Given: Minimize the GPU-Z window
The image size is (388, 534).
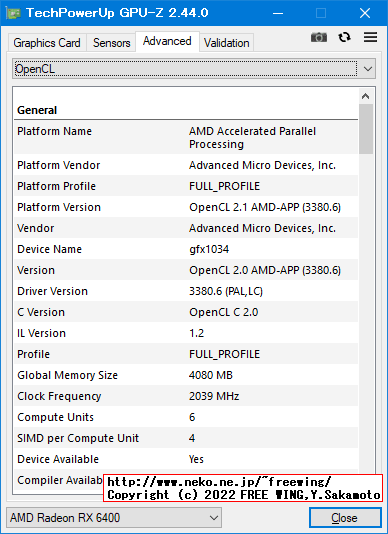Looking at the screenshot, I should point(278,13).
